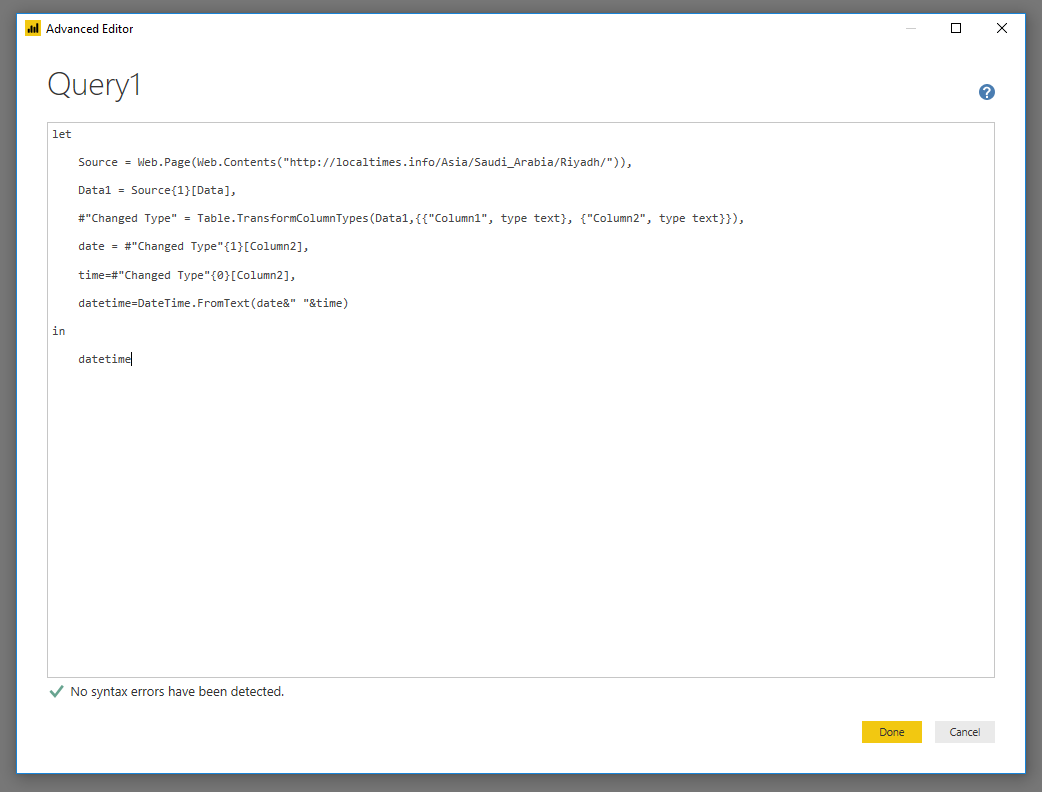Click the 'in' keyword line
The width and height of the screenshot is (1042, 792).
(x=59, y=331)
